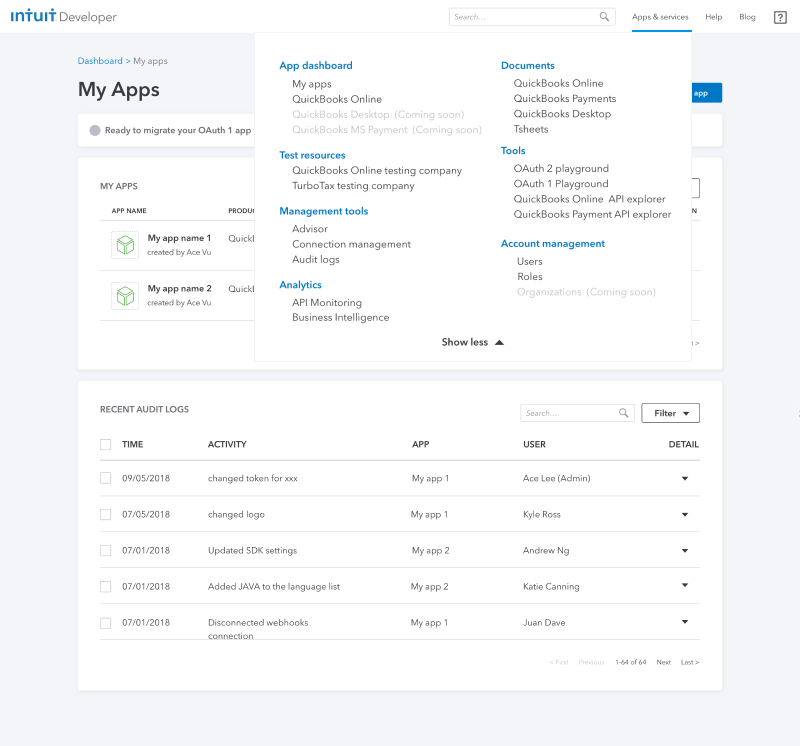This screenshot has width=800, height=746.
Task: Expand detail for Ace Lee (Admin) row
Action: (685, 479)
